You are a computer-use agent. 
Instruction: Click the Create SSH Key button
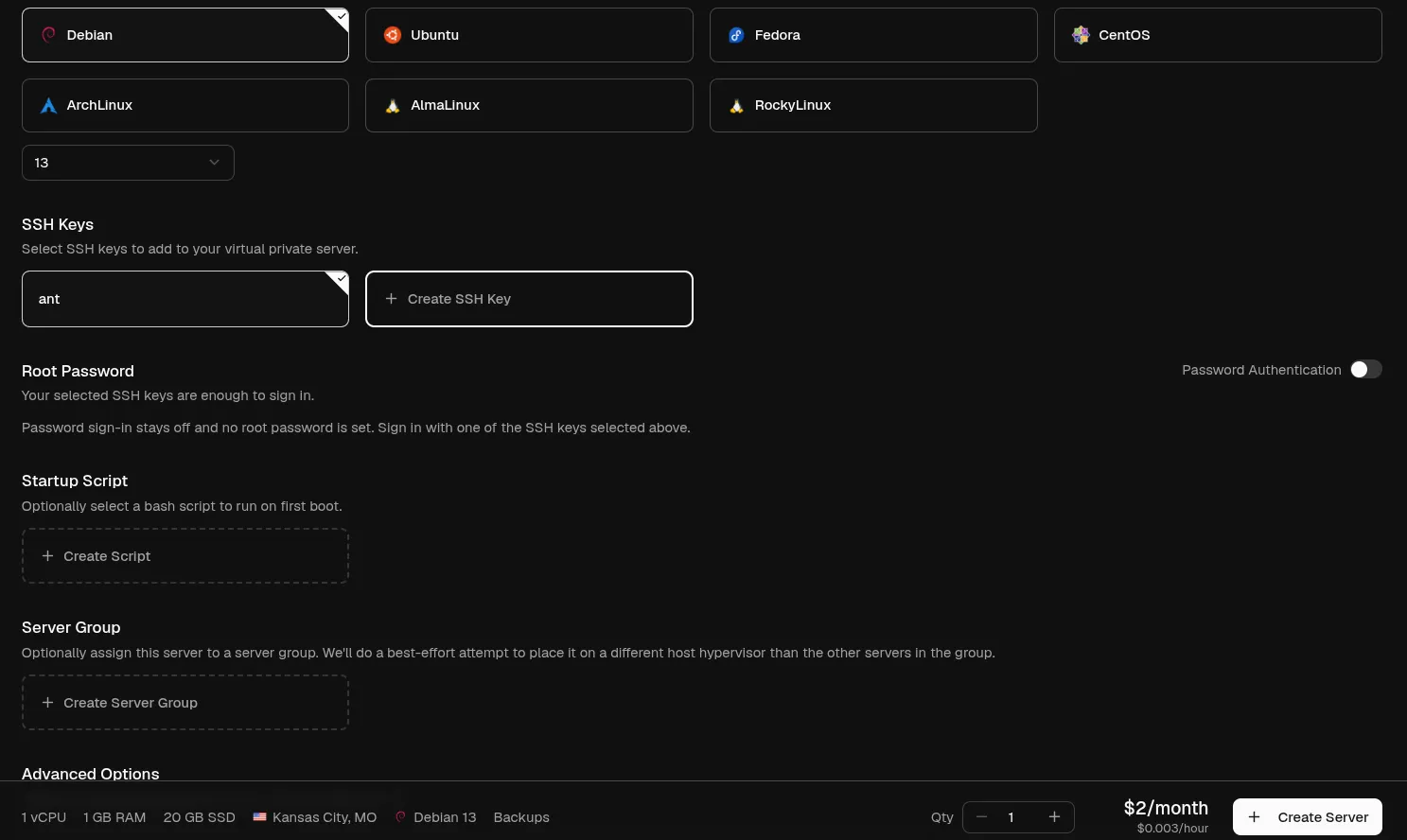coord(529,299)
